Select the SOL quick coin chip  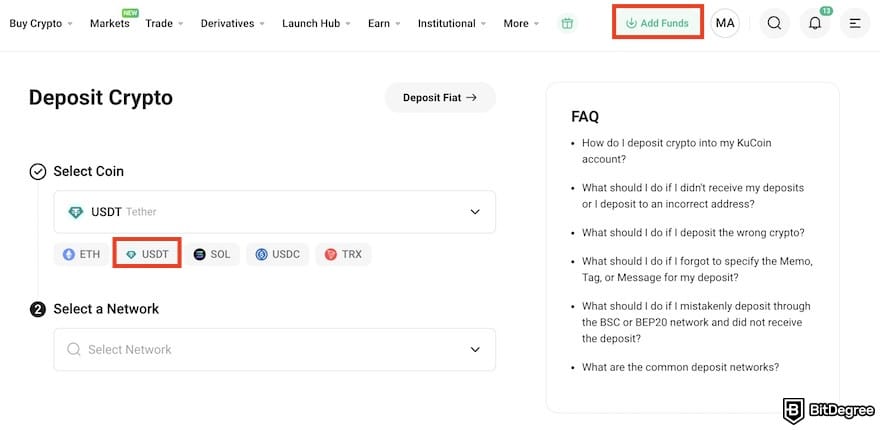212,254
